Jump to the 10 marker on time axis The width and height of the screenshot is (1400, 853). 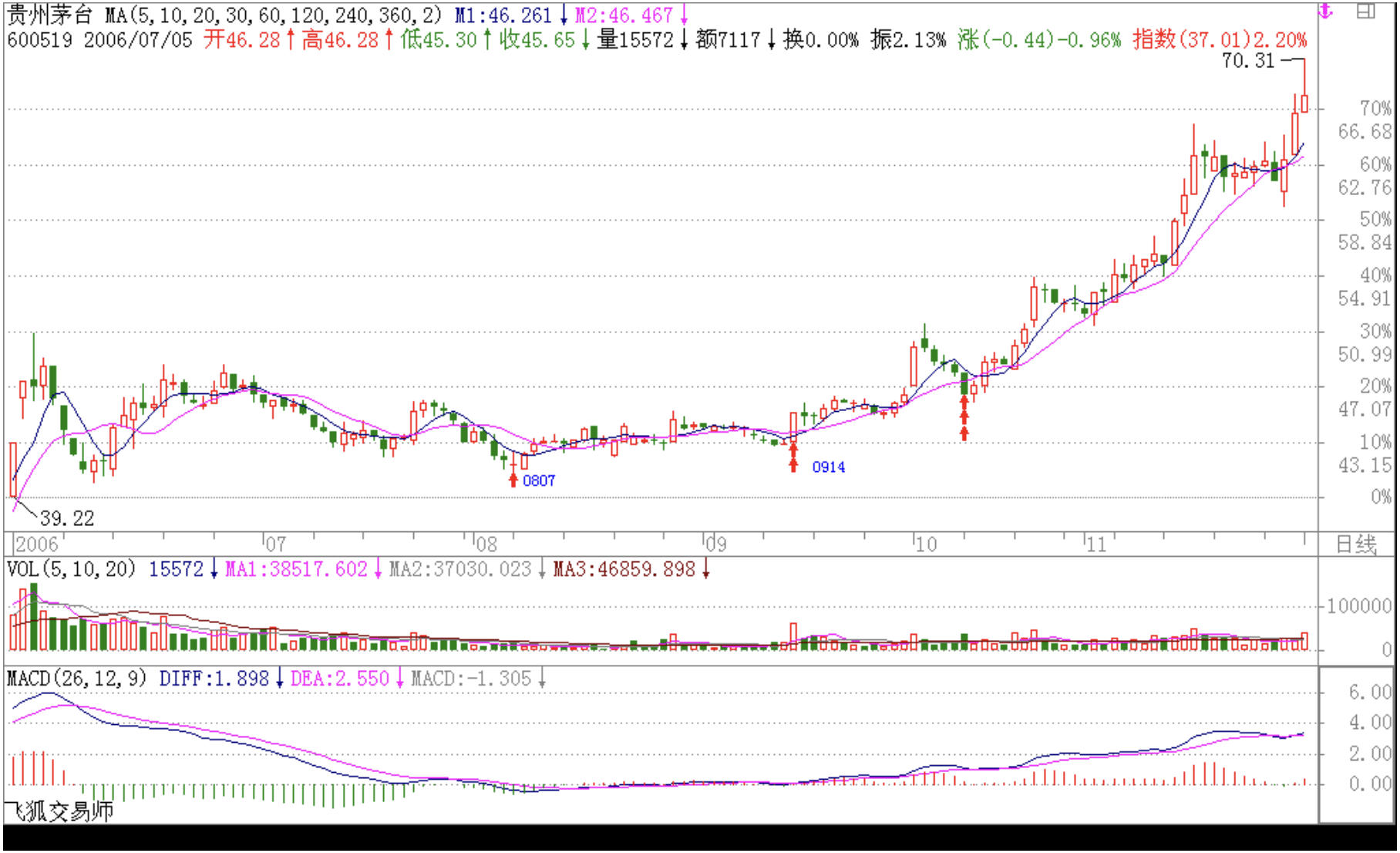click(925, 545)
